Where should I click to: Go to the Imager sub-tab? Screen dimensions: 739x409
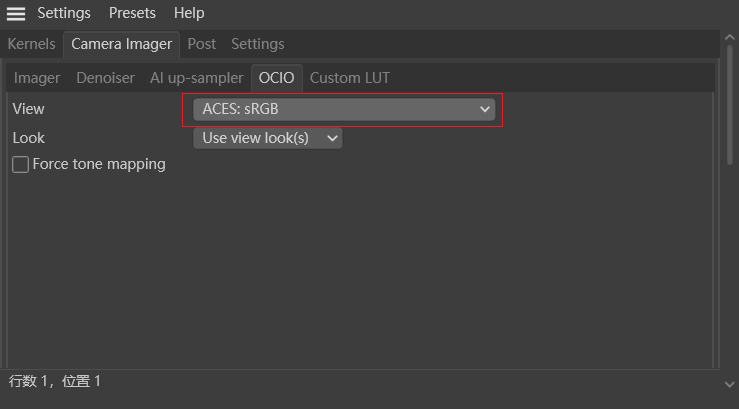[x=37, y=77]
